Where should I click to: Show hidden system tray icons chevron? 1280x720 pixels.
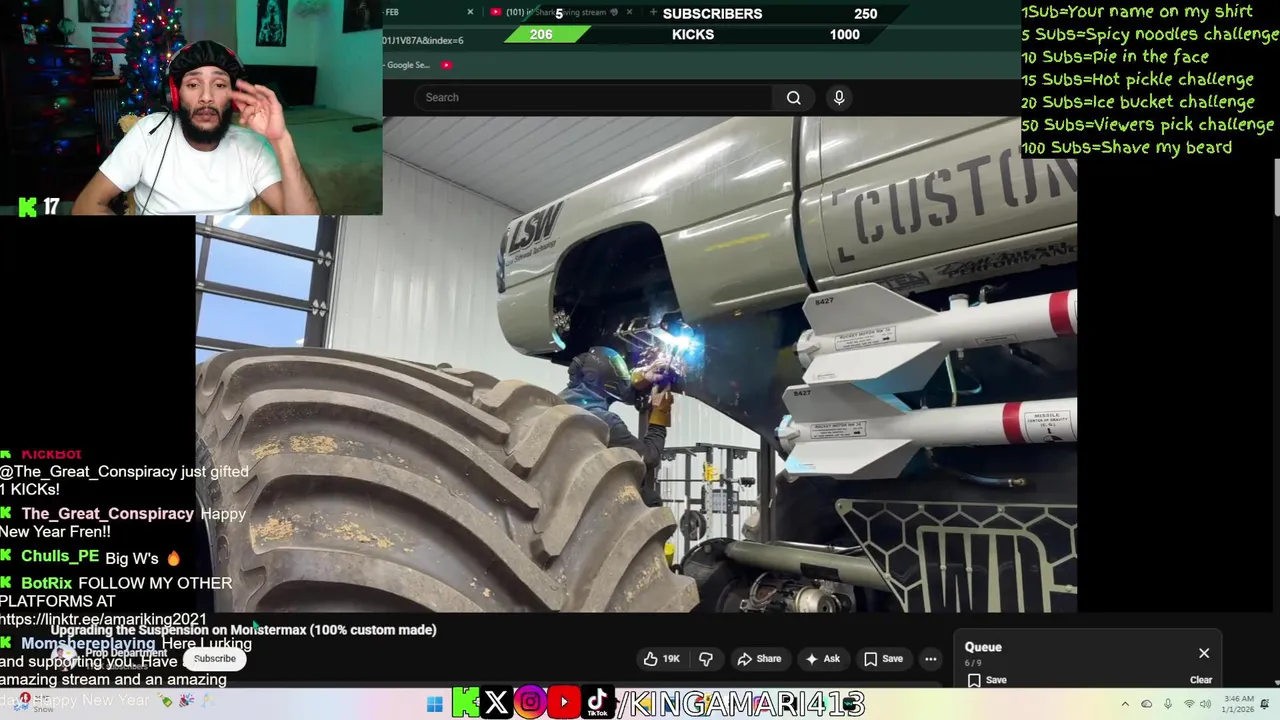point(1125,704)
